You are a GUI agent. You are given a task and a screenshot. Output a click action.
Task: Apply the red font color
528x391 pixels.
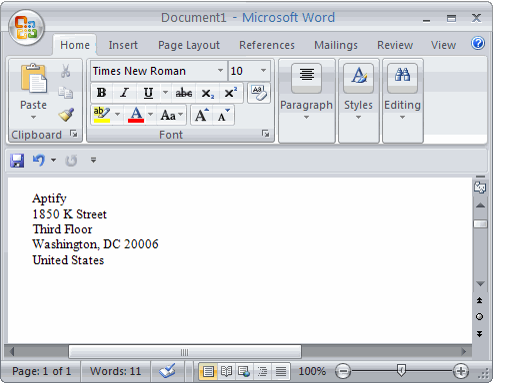coord(136,115)
